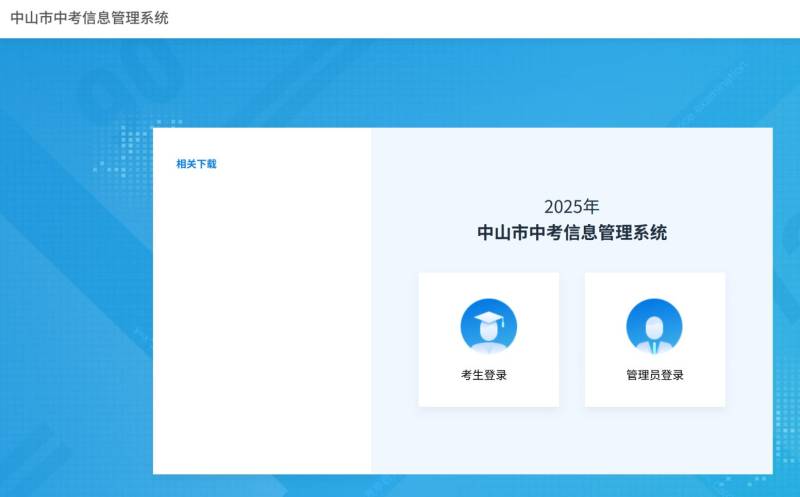
Task: Click the gap between the two login cards
Action: [x=571, y=340]
